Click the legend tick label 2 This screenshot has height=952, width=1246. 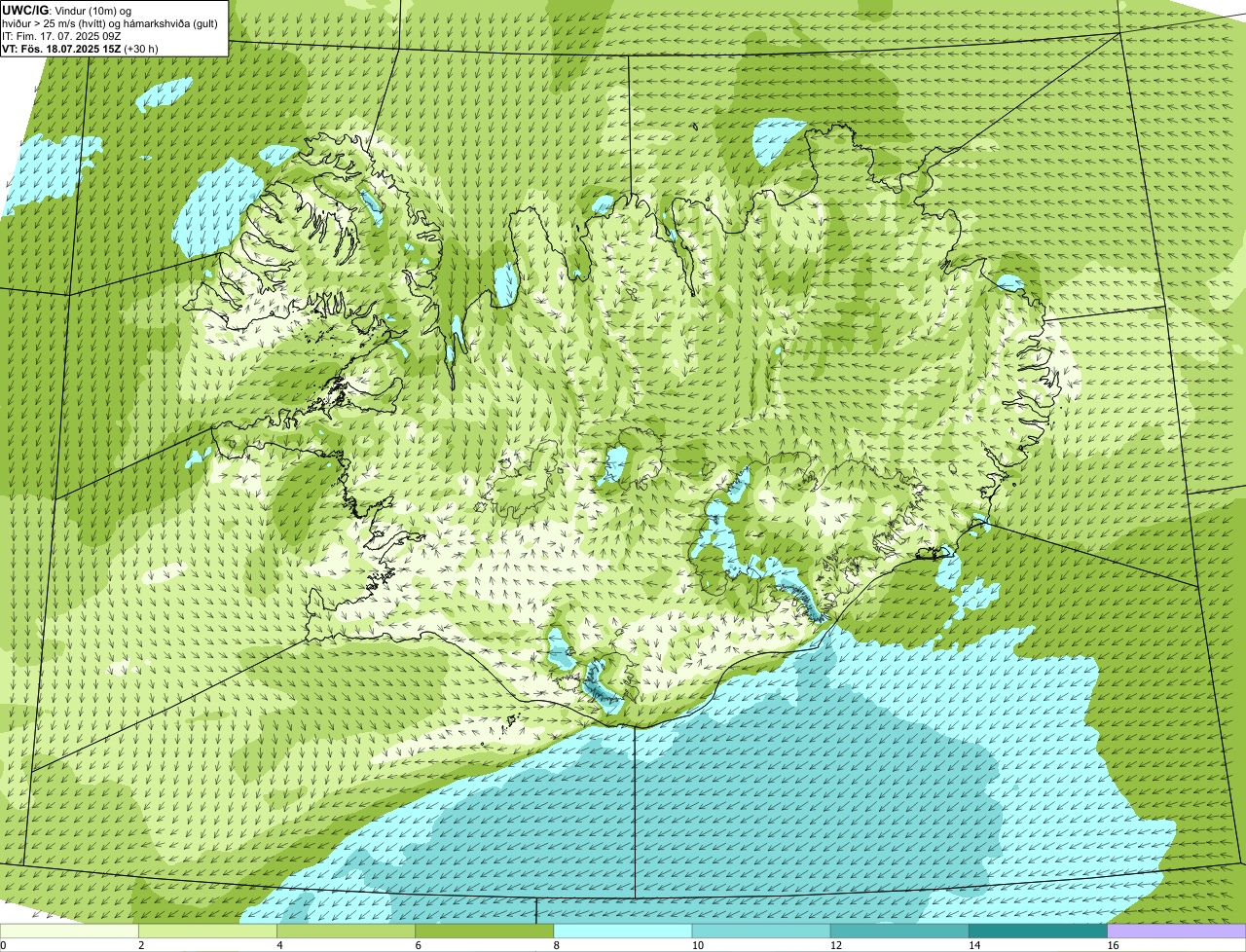(x=141, y=945)
